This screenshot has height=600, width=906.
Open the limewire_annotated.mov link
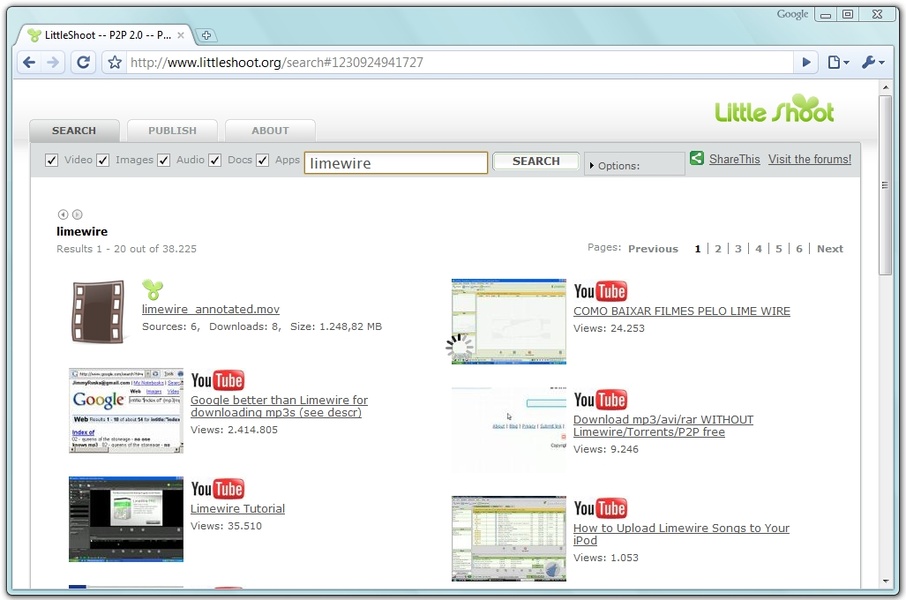[x=211, y=309]
